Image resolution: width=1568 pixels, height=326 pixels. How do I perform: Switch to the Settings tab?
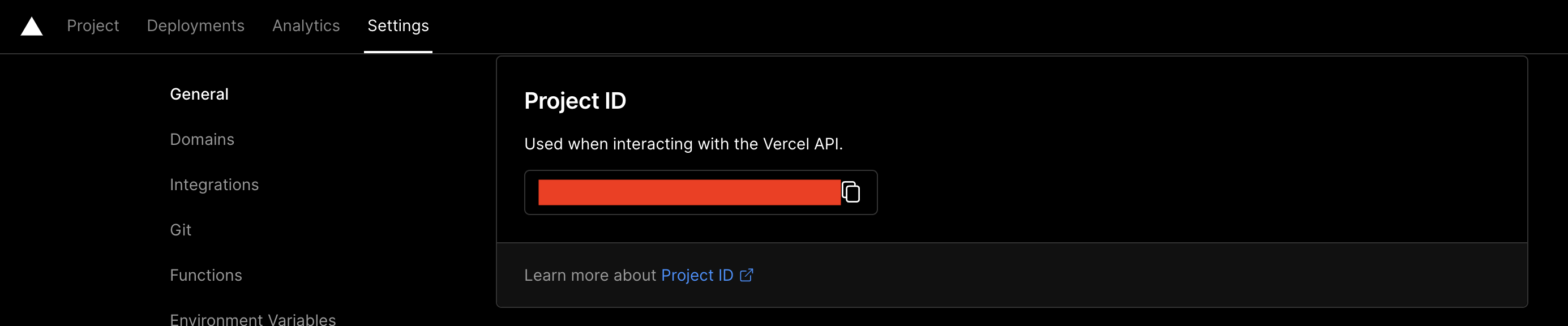coord(397,26)
